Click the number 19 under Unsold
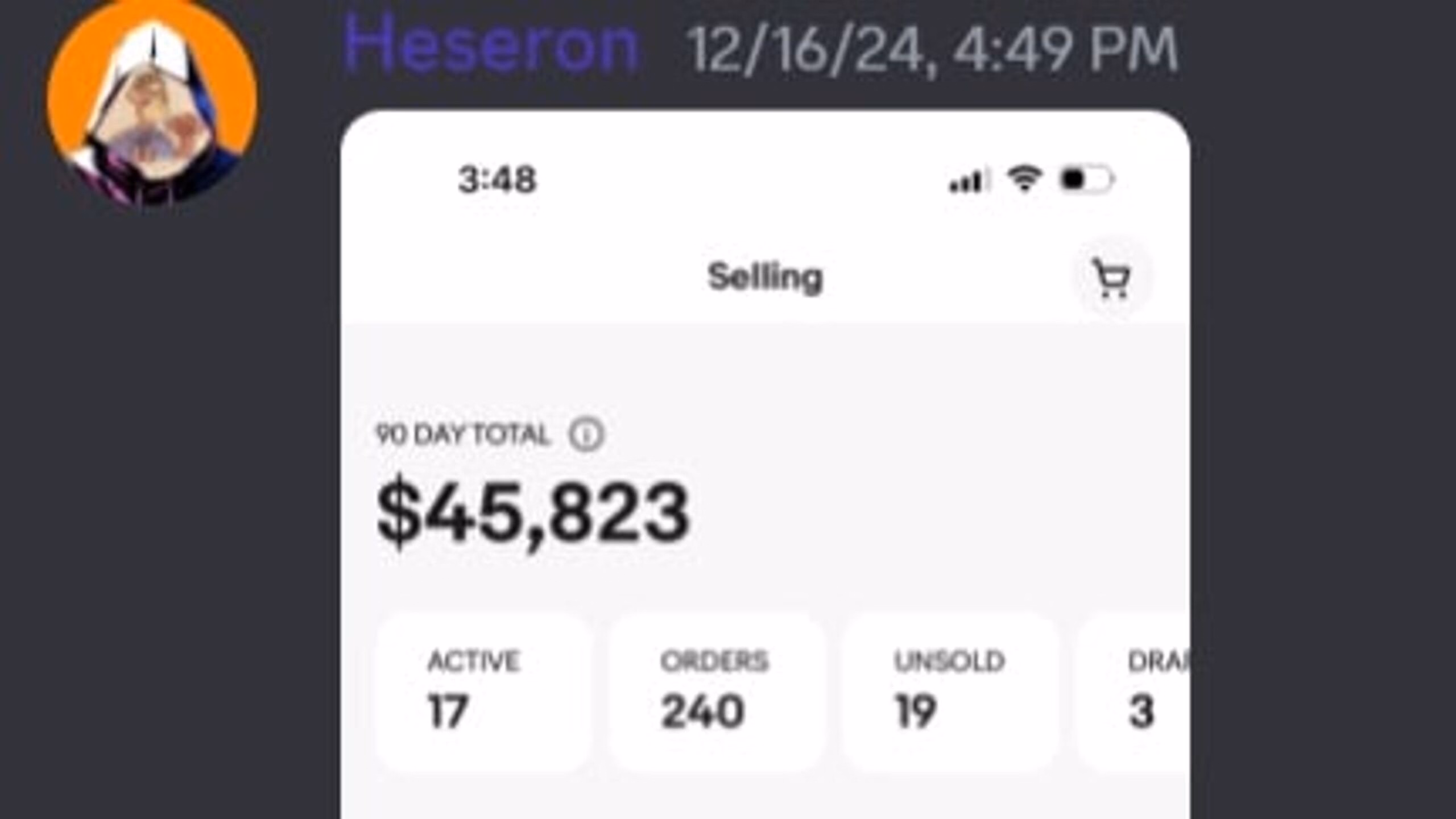Screen dimensions: 1456x819 coord(916,711)
